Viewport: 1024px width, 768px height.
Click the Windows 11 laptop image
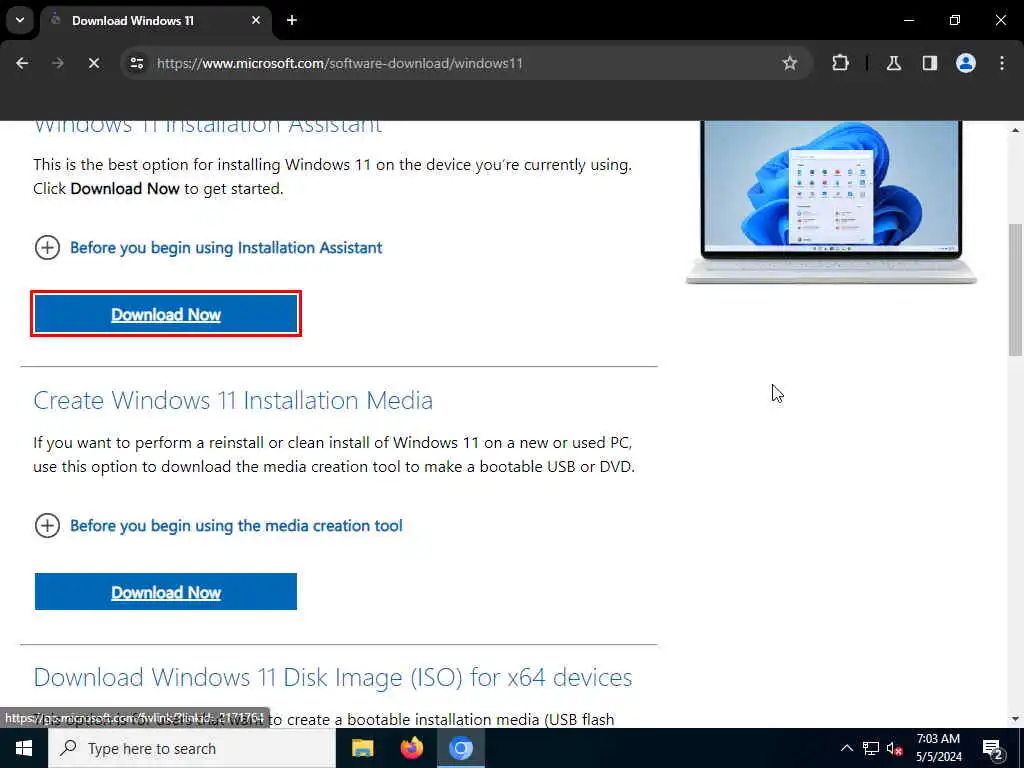[831, 202]
